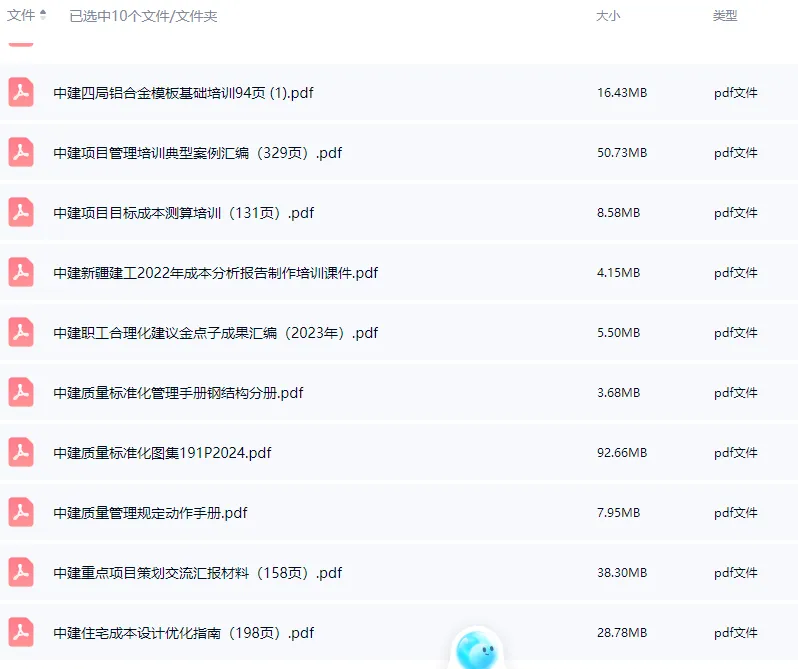This screenshot has width=798, height=669.
Task: Open 中建住宅成本设计优化指南（198页）.pdf
Action: [x=184, y=633]
